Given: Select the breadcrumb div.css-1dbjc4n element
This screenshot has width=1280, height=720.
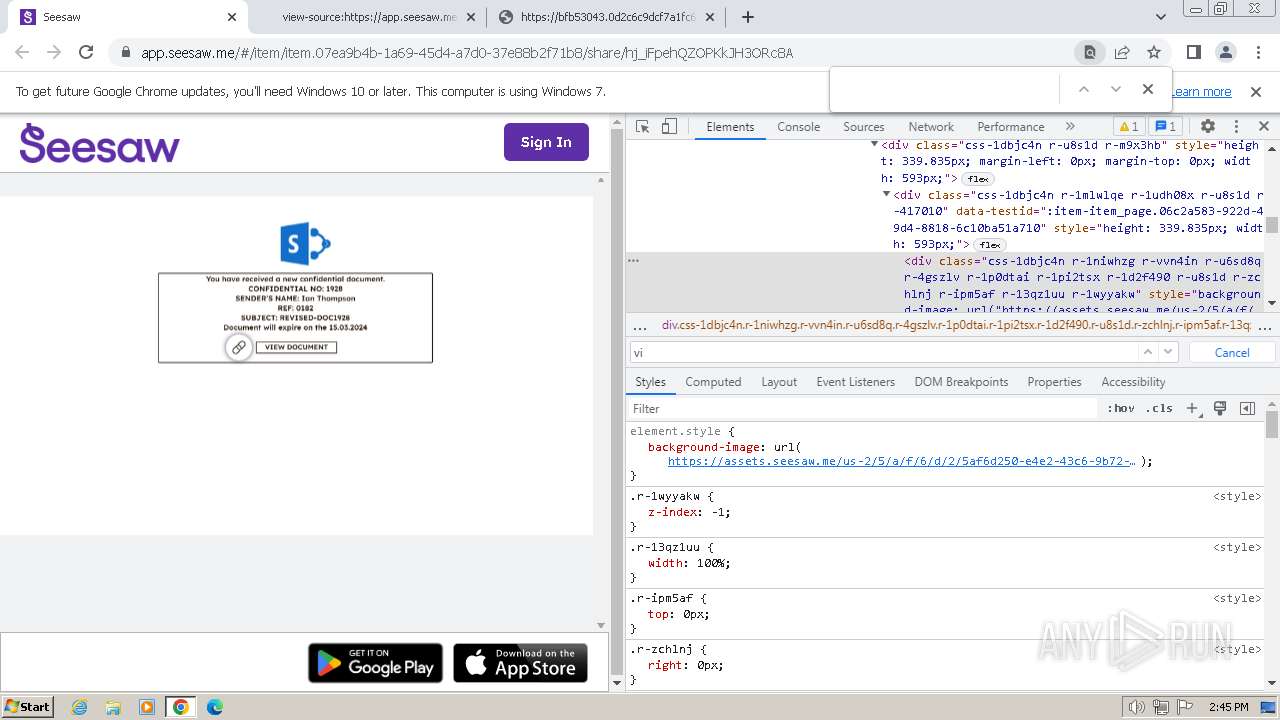Looking at the screenshot, I should coord(956,326).
